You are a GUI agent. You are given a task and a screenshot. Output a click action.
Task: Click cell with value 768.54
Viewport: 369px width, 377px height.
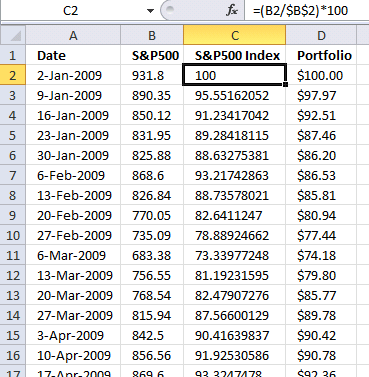[152, 295]
